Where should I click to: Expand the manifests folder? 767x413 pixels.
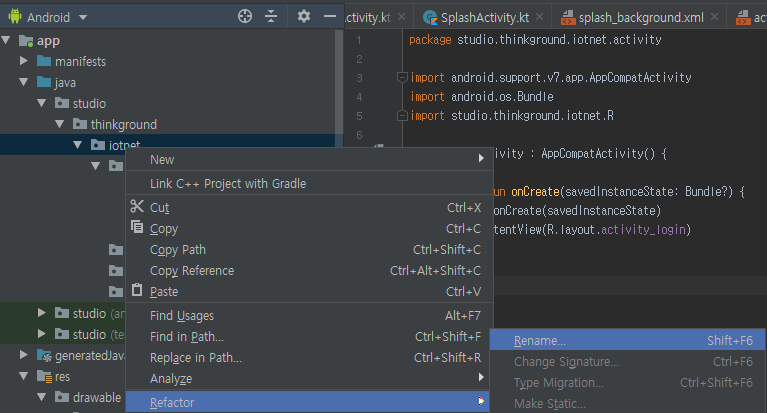coord(23,61)
